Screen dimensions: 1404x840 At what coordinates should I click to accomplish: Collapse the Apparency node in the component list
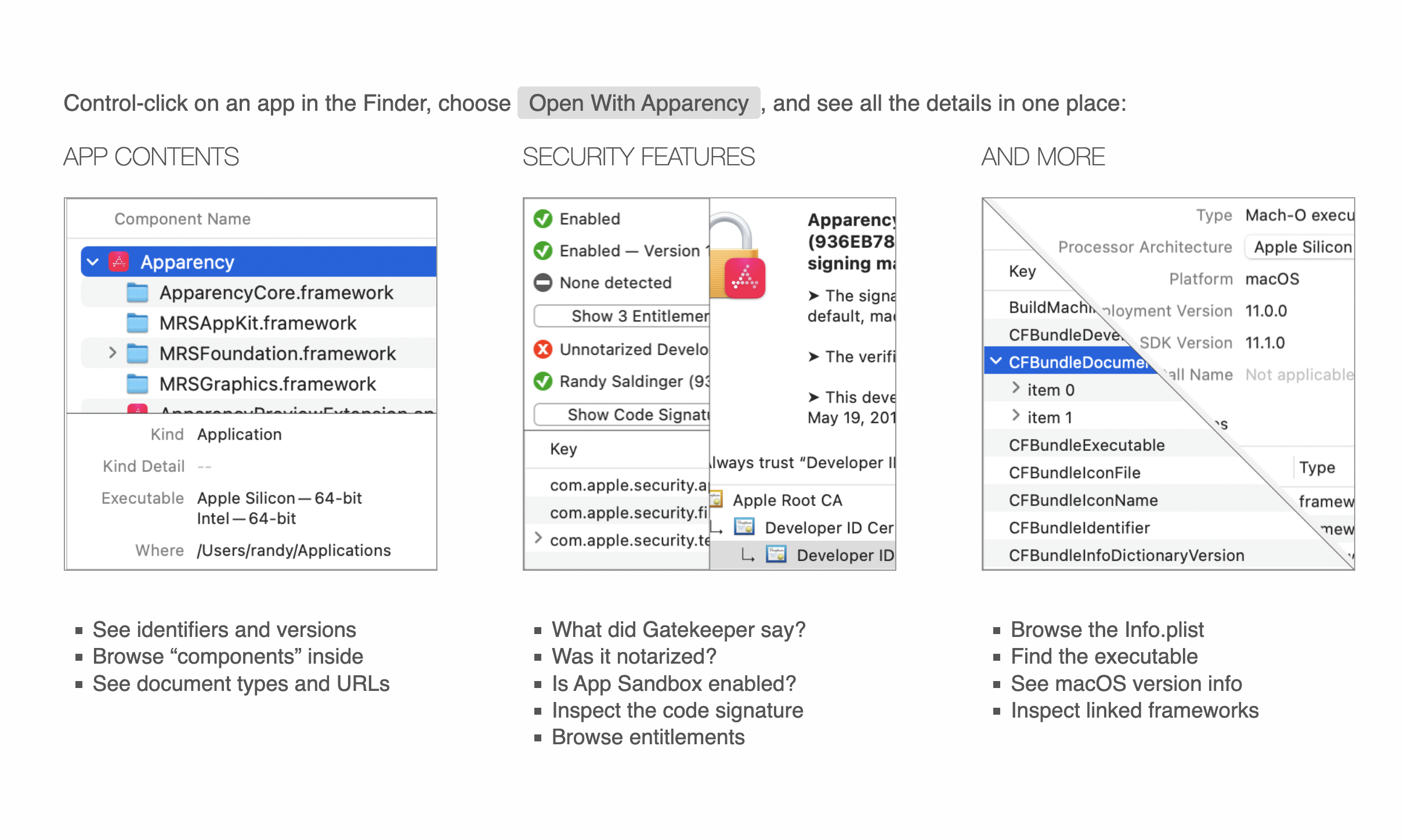point(92,262)
